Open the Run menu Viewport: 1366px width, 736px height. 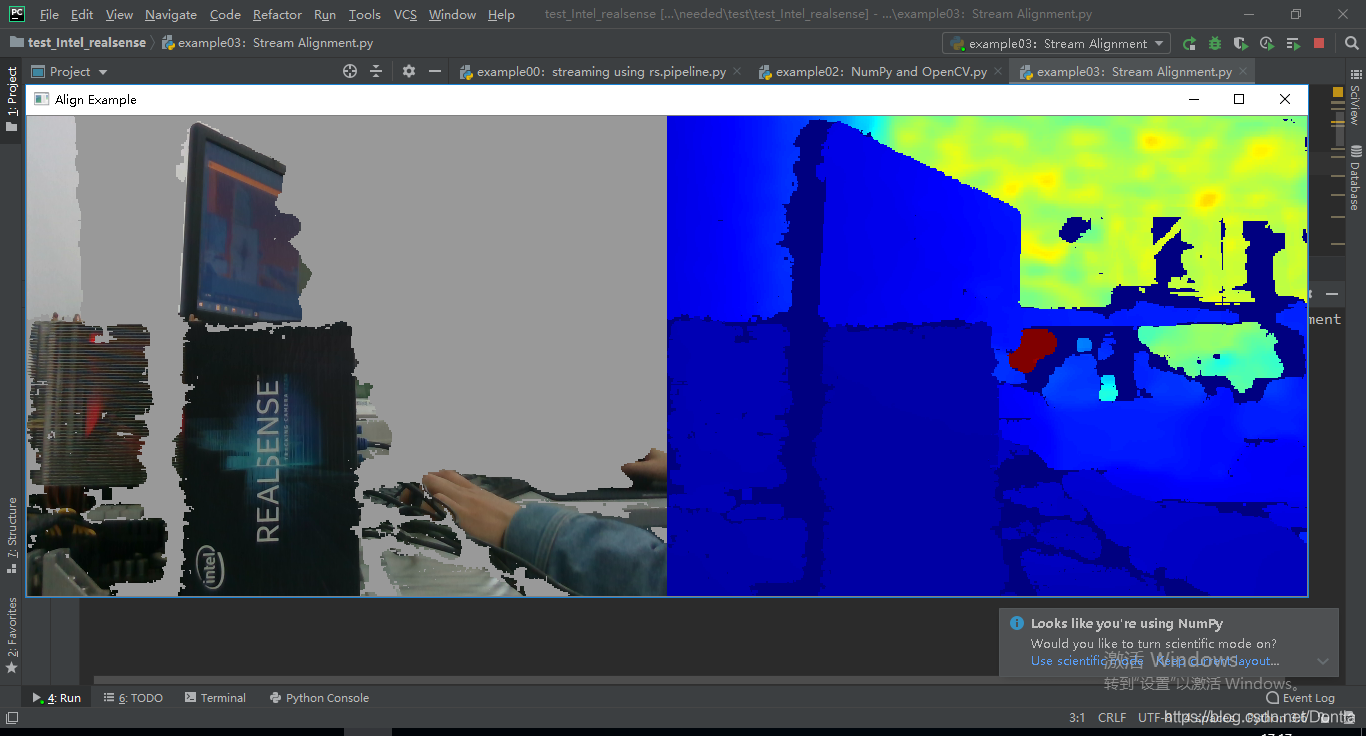325,15
